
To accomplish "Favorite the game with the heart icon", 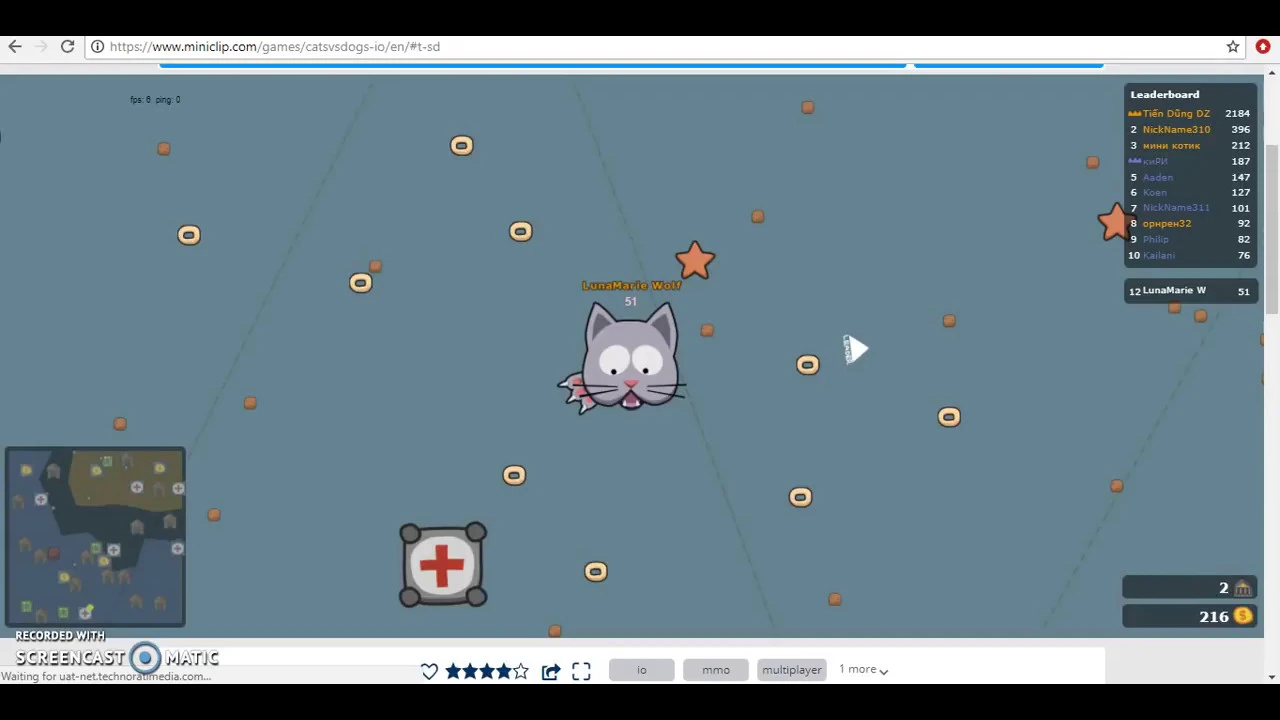I will coord(429,671).
